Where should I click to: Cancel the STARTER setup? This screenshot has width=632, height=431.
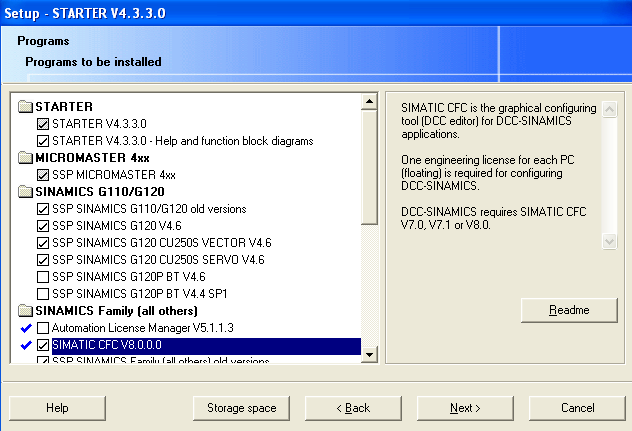(x=577, y=408)
